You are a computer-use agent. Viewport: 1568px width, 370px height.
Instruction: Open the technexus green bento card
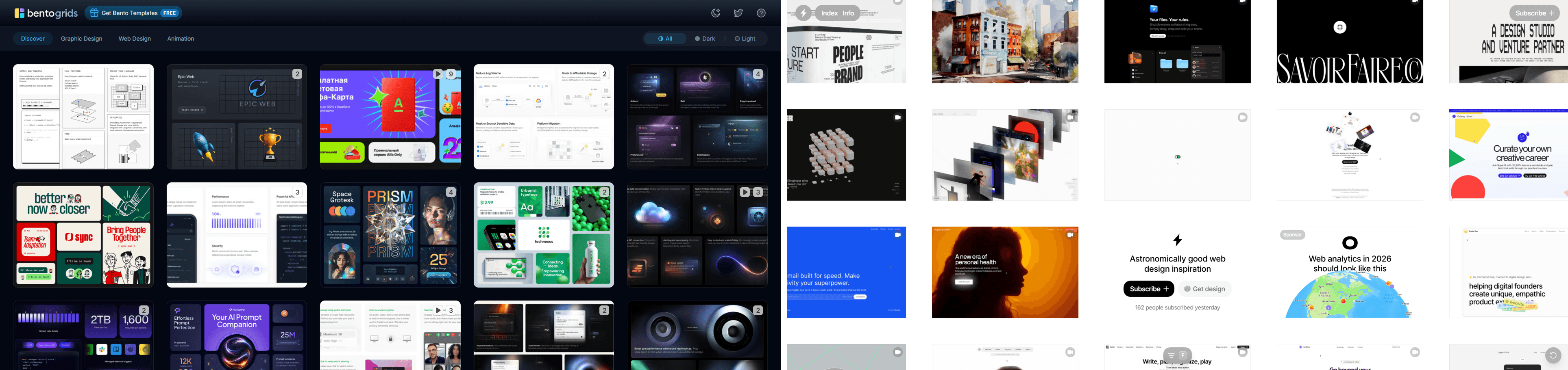tap(544, 234)
